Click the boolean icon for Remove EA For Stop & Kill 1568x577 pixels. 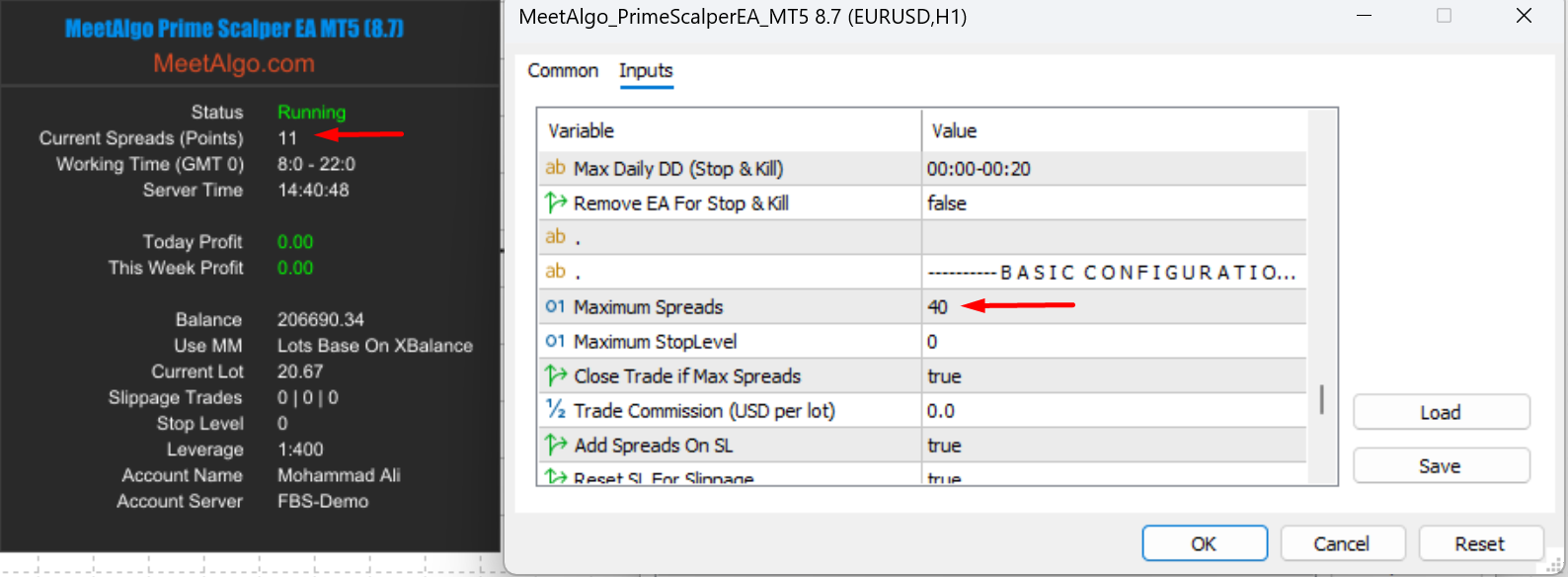click(x=555, y=203)
